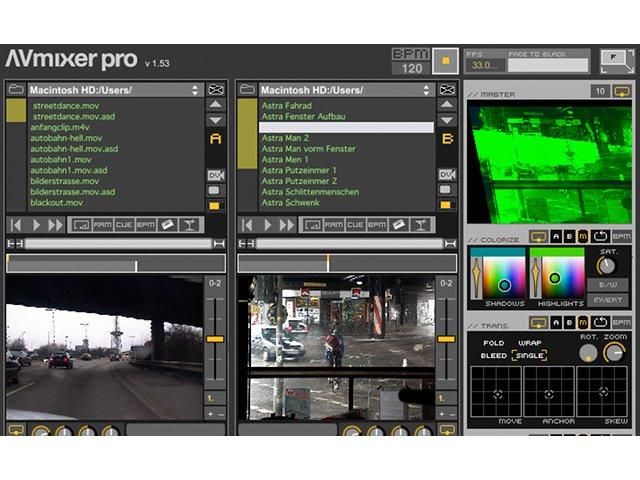Click the CUE icon in deck A toolbar
The image size is (640, 480).
click(124, 225)
